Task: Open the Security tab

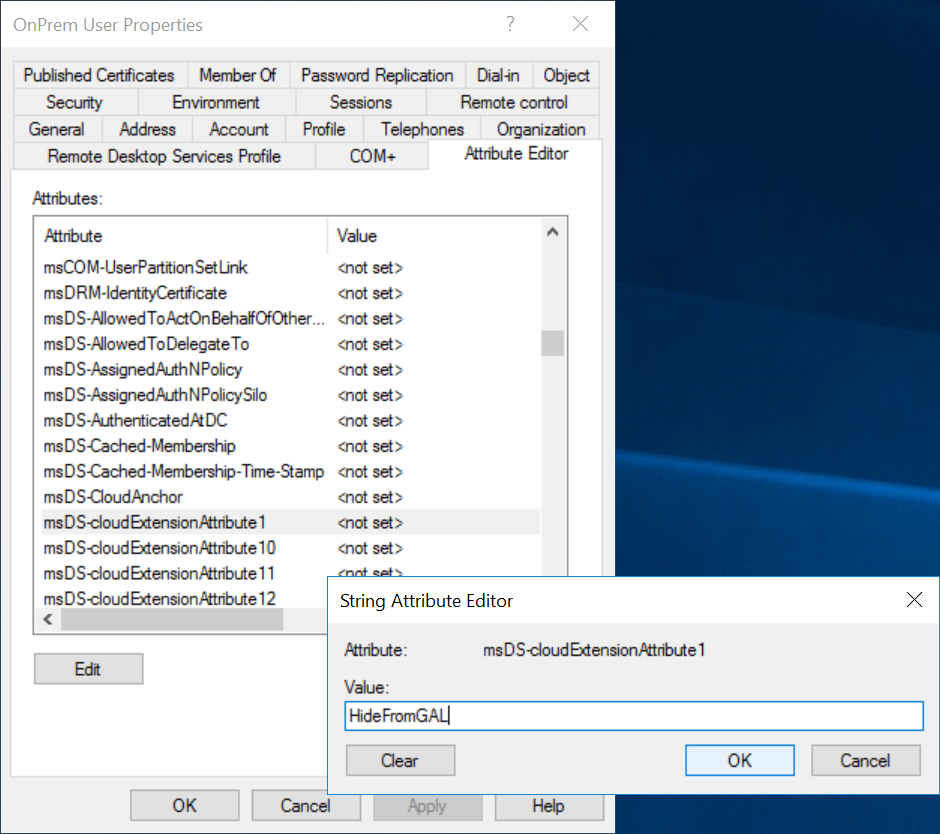Action: [74, 102]
